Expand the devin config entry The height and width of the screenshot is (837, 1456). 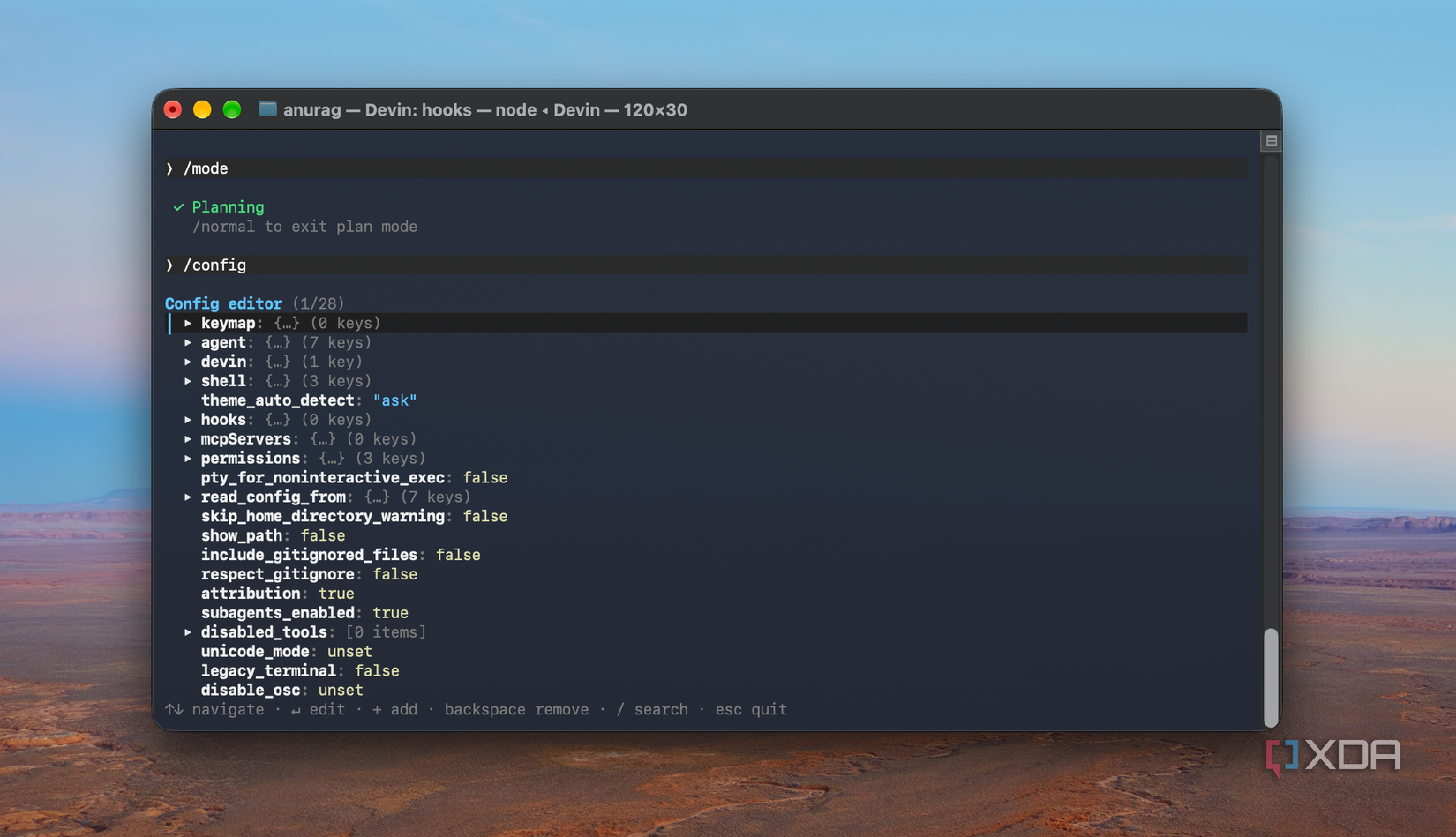pyautogui.click(x=188, y=362)
